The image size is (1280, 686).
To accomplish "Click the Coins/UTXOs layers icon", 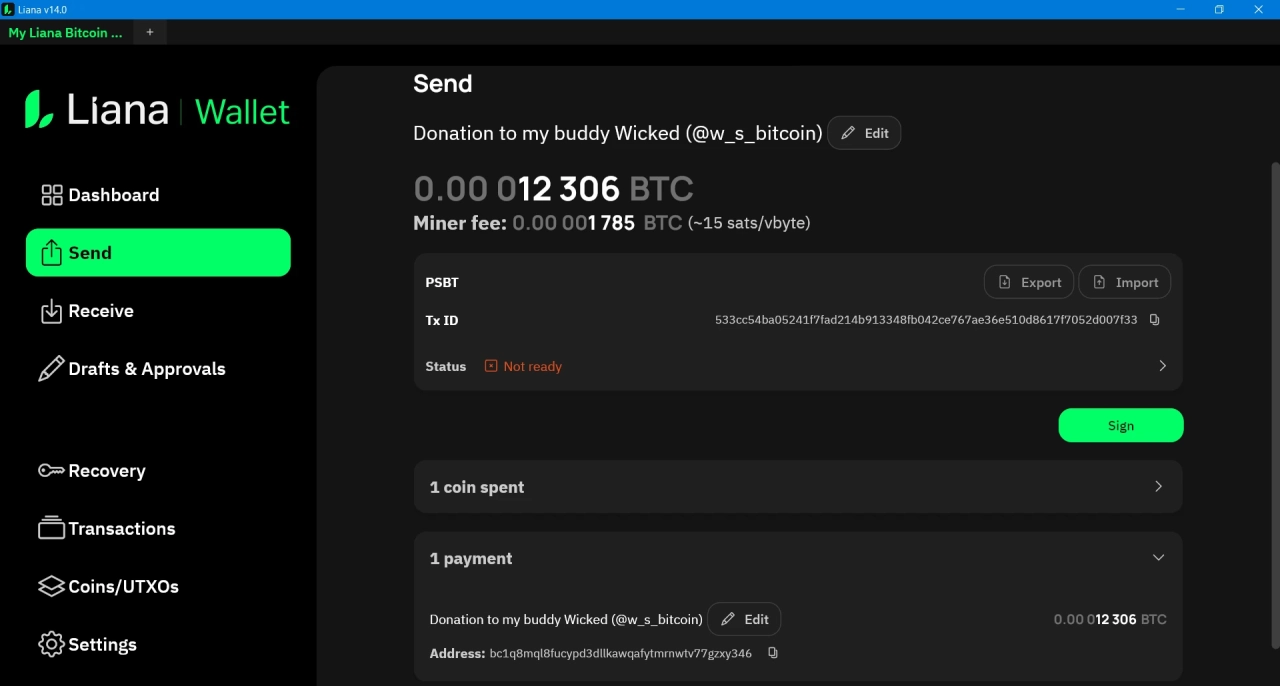I will 51,586.
